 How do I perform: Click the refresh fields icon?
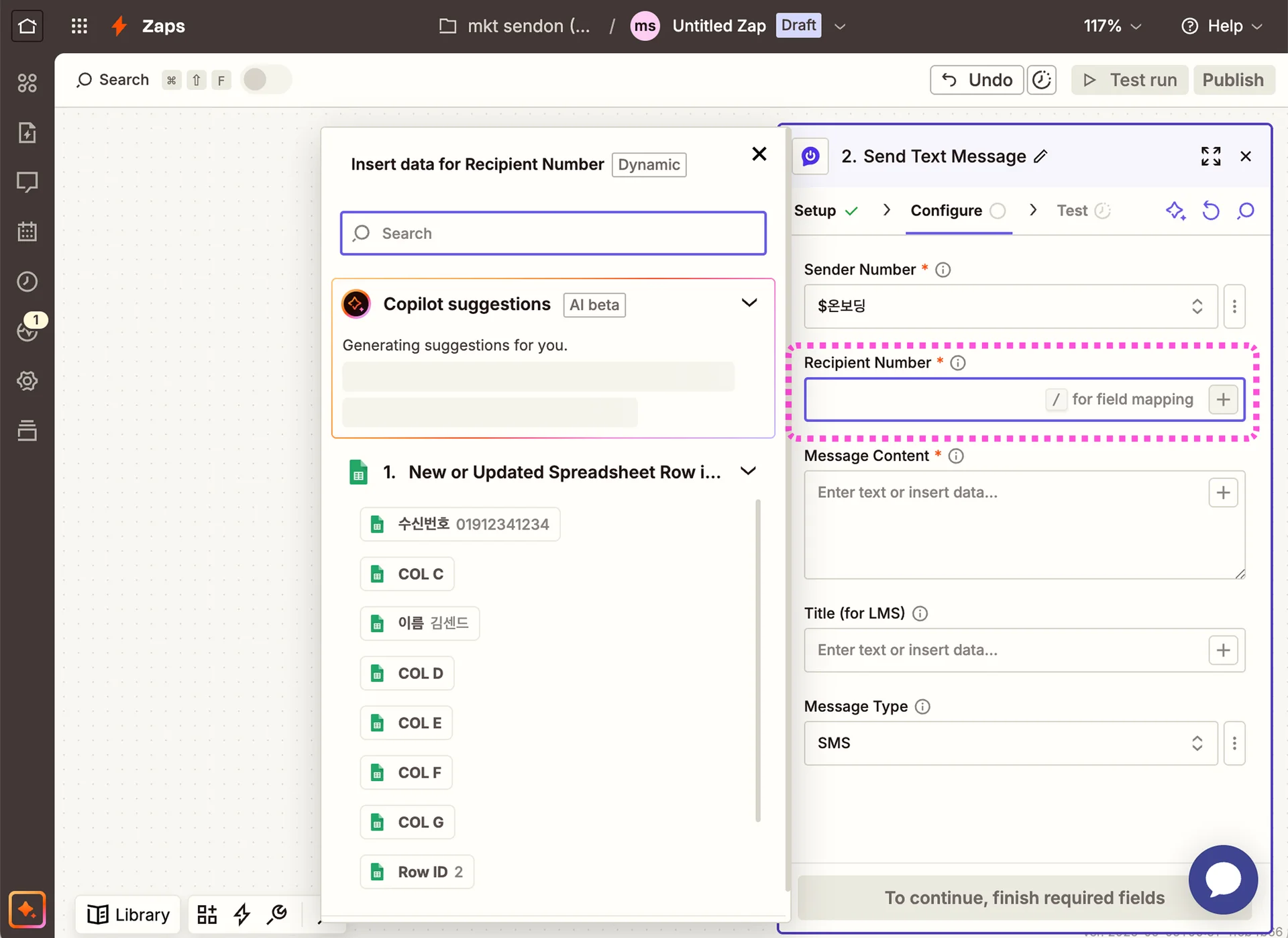1210,211
